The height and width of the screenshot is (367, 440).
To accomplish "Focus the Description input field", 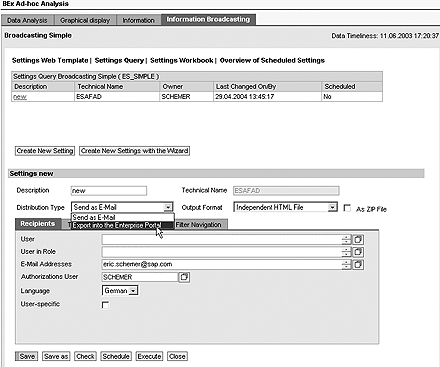I will point(109,191).
